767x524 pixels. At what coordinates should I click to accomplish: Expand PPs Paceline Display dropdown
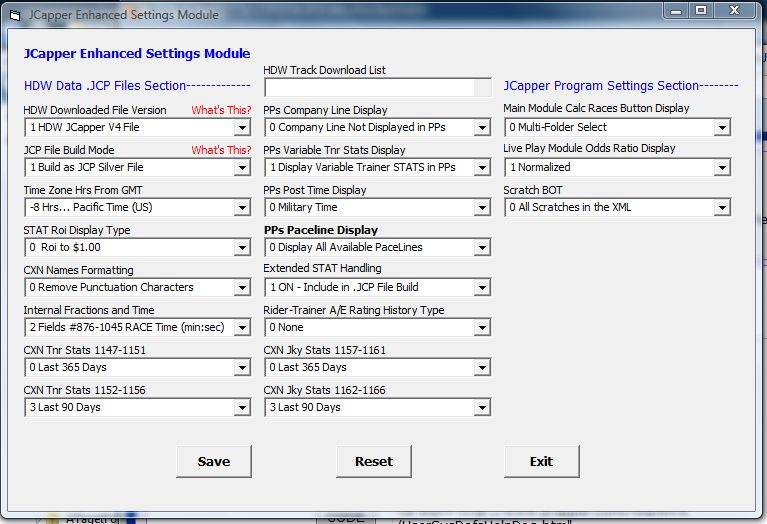(482, 248)
